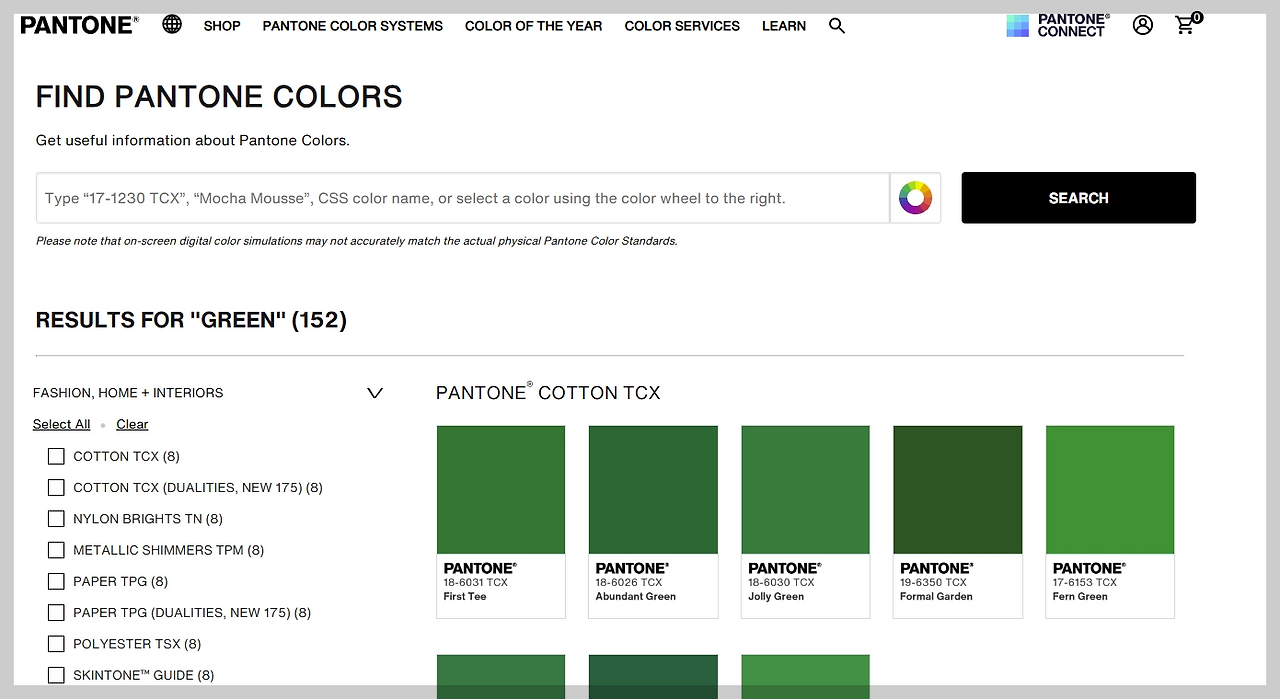Click the Select All link
This screenshot has width=1280, height=699.
tap(61, 424)
